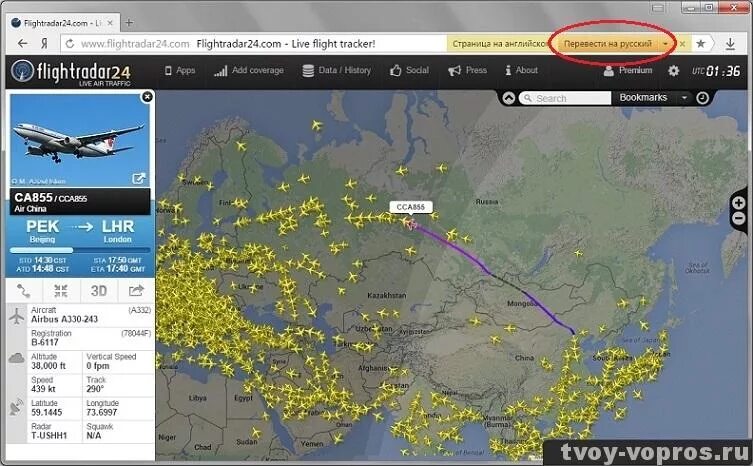Collapse the search bar with the up arrow
This screenshot has width=753, height=466.
(x=509, y=98)
